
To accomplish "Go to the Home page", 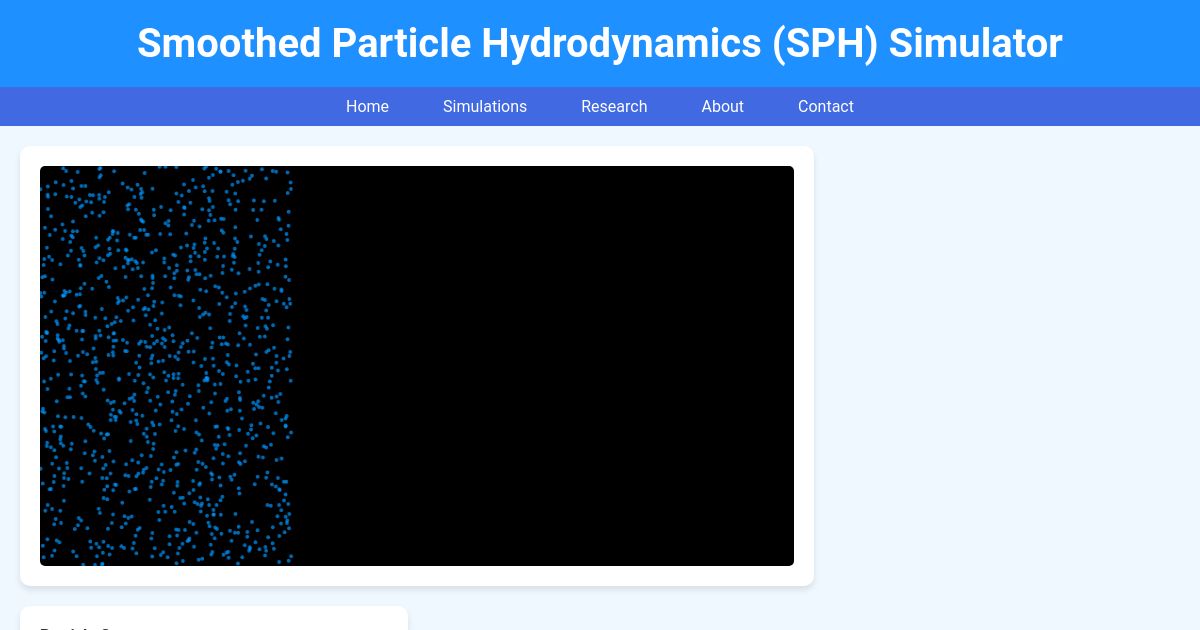I will [x=367, y=106].
